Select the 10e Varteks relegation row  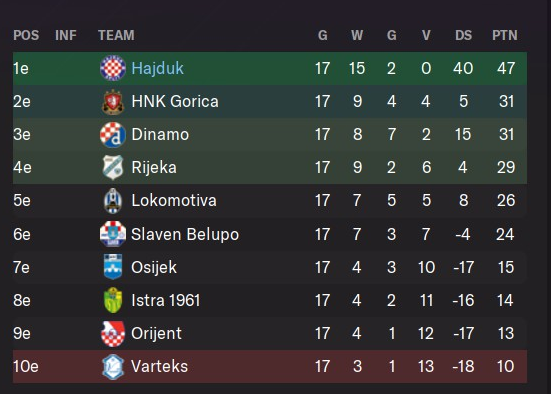[270, 367]
